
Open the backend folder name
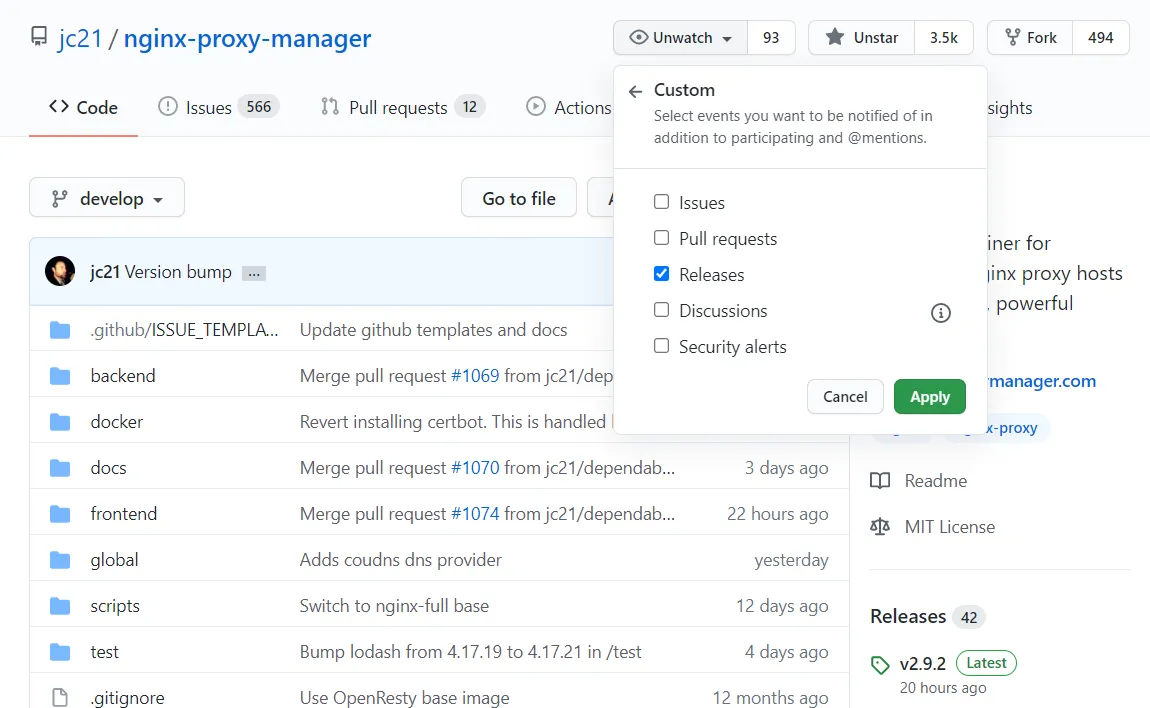(x=123, y=376)
